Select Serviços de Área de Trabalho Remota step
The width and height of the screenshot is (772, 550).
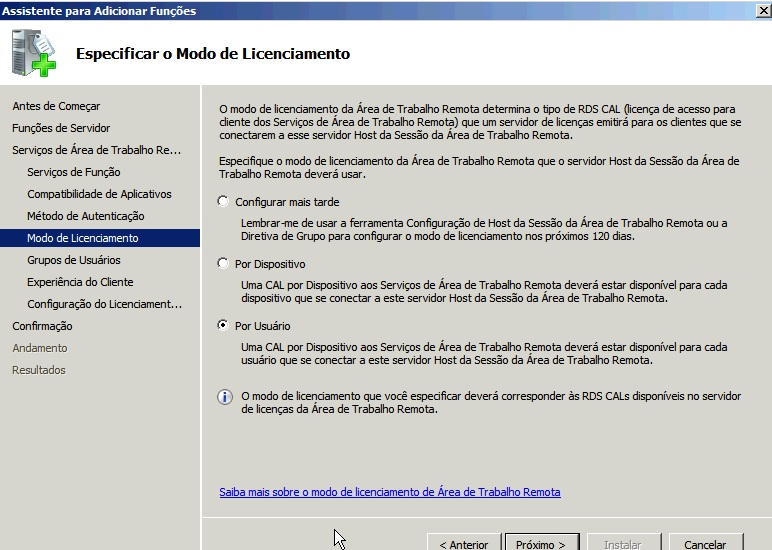pos(96,150)
